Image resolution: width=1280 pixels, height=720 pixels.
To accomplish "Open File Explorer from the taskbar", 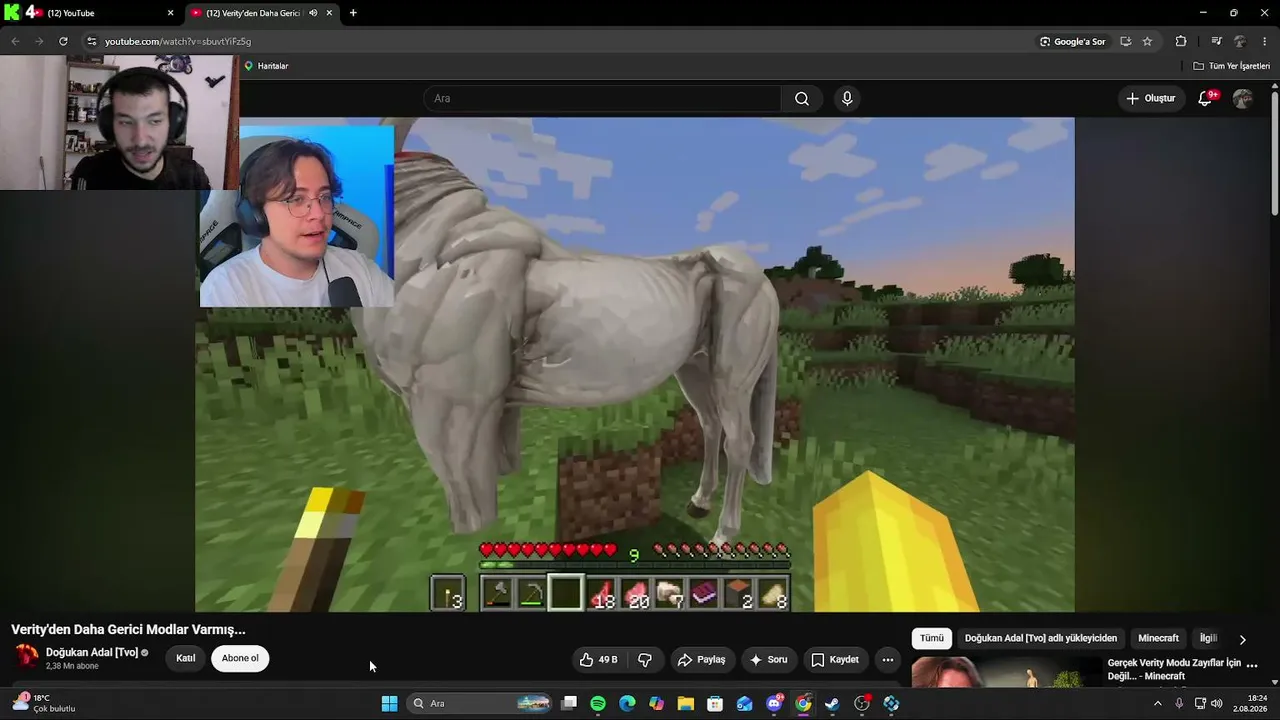I will (686, 703).
